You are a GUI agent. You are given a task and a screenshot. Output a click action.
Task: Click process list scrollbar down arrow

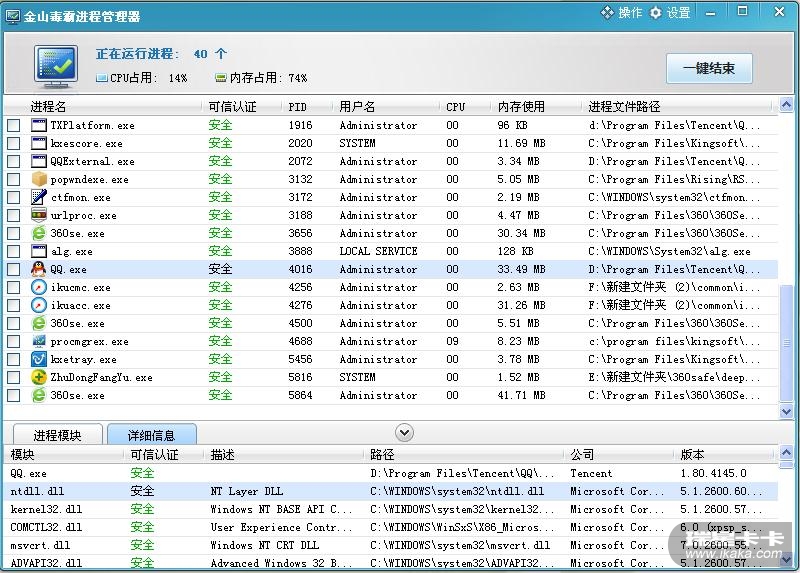786,411
